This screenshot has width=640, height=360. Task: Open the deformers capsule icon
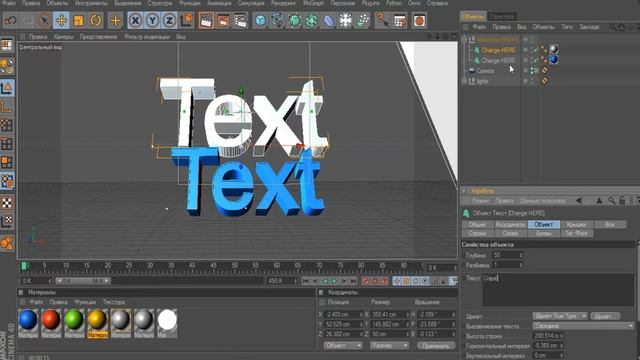pos(329,20)
